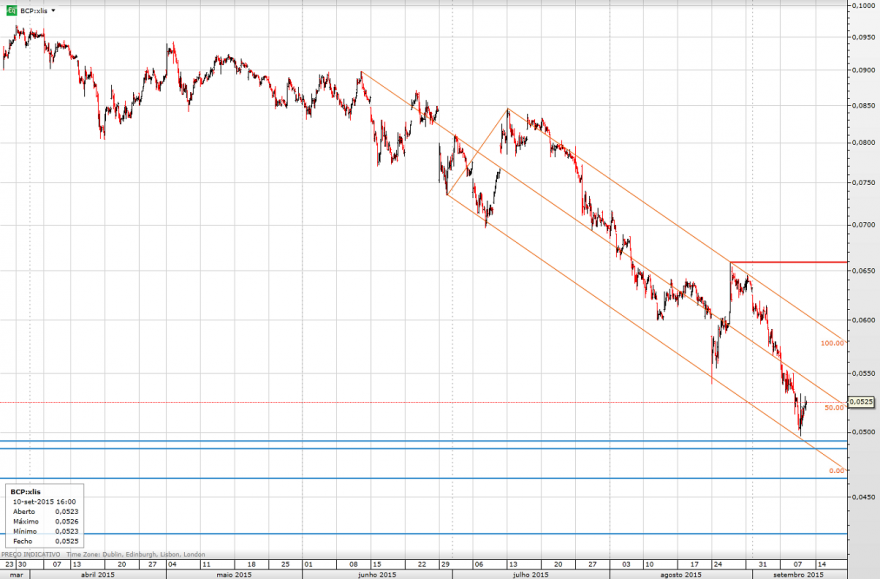The width and height of the screenshot is (880, 579).
Task: Click the '04' date tick in May
Action: [x=172, y=564]
